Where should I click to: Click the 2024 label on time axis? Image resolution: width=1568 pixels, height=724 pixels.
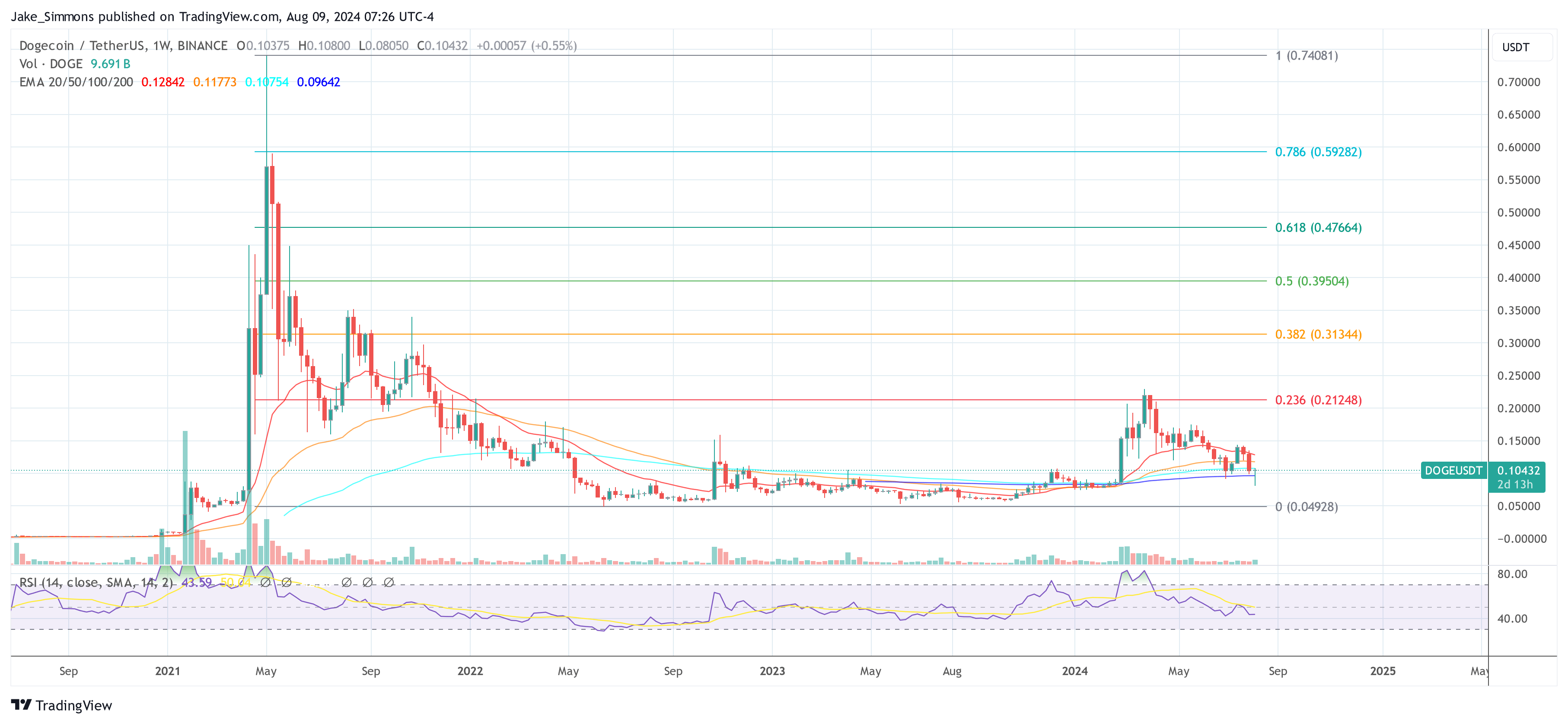pyautogui.click(x=1075, y=671)
